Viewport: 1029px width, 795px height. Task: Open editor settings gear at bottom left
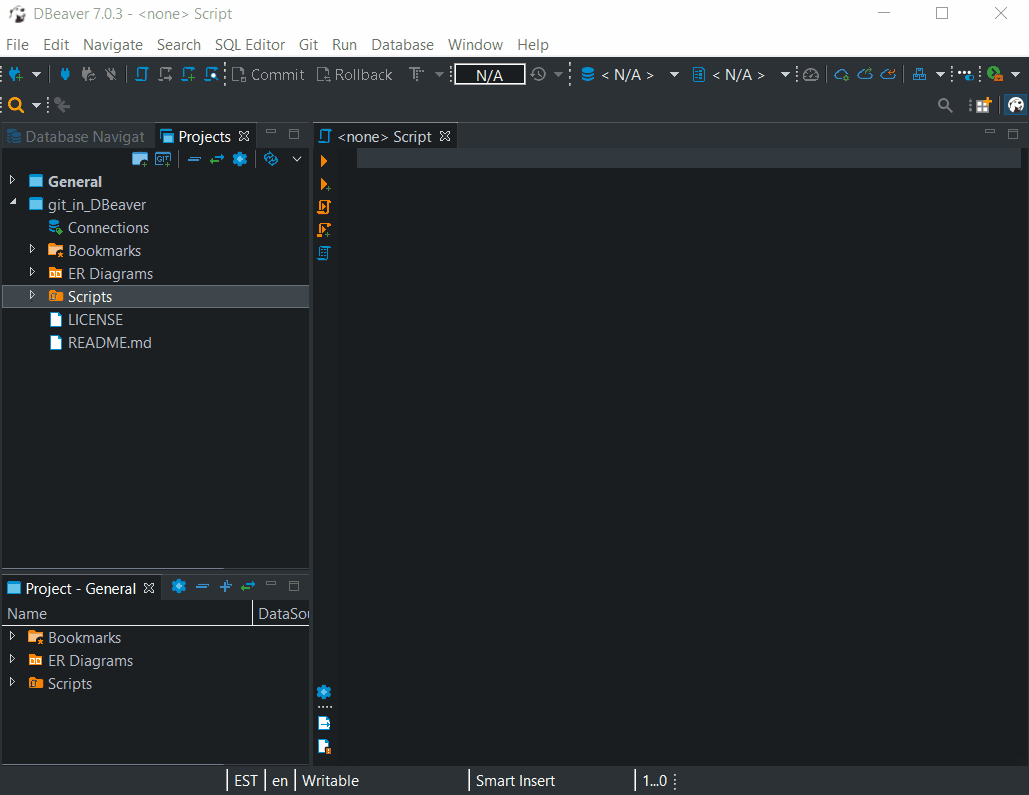pos(324,692)
